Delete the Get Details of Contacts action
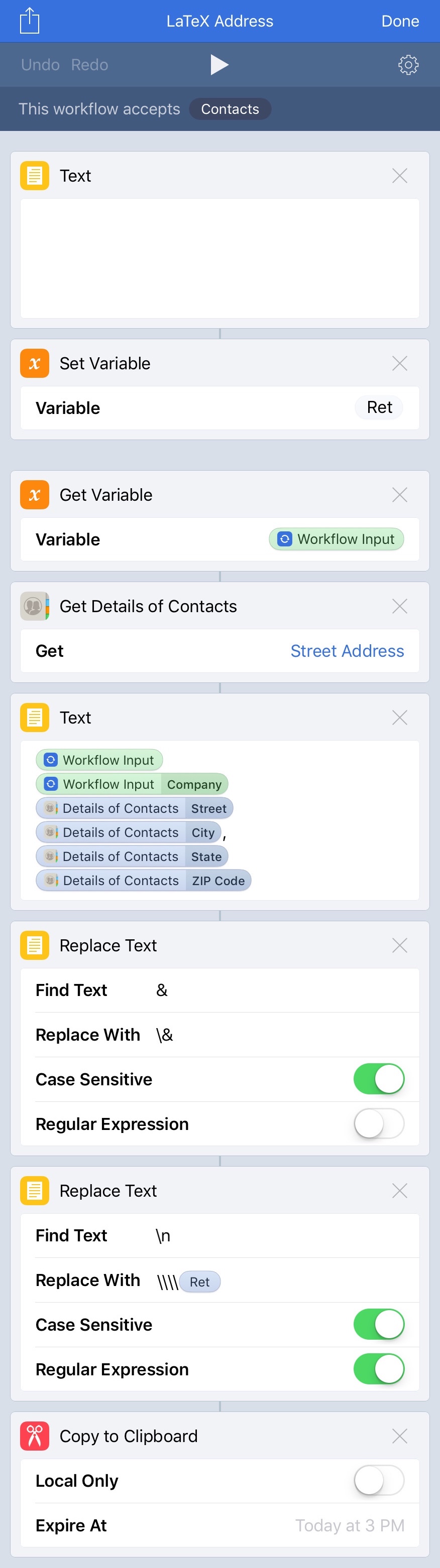 pyautogui.click(x=400, y=606)
